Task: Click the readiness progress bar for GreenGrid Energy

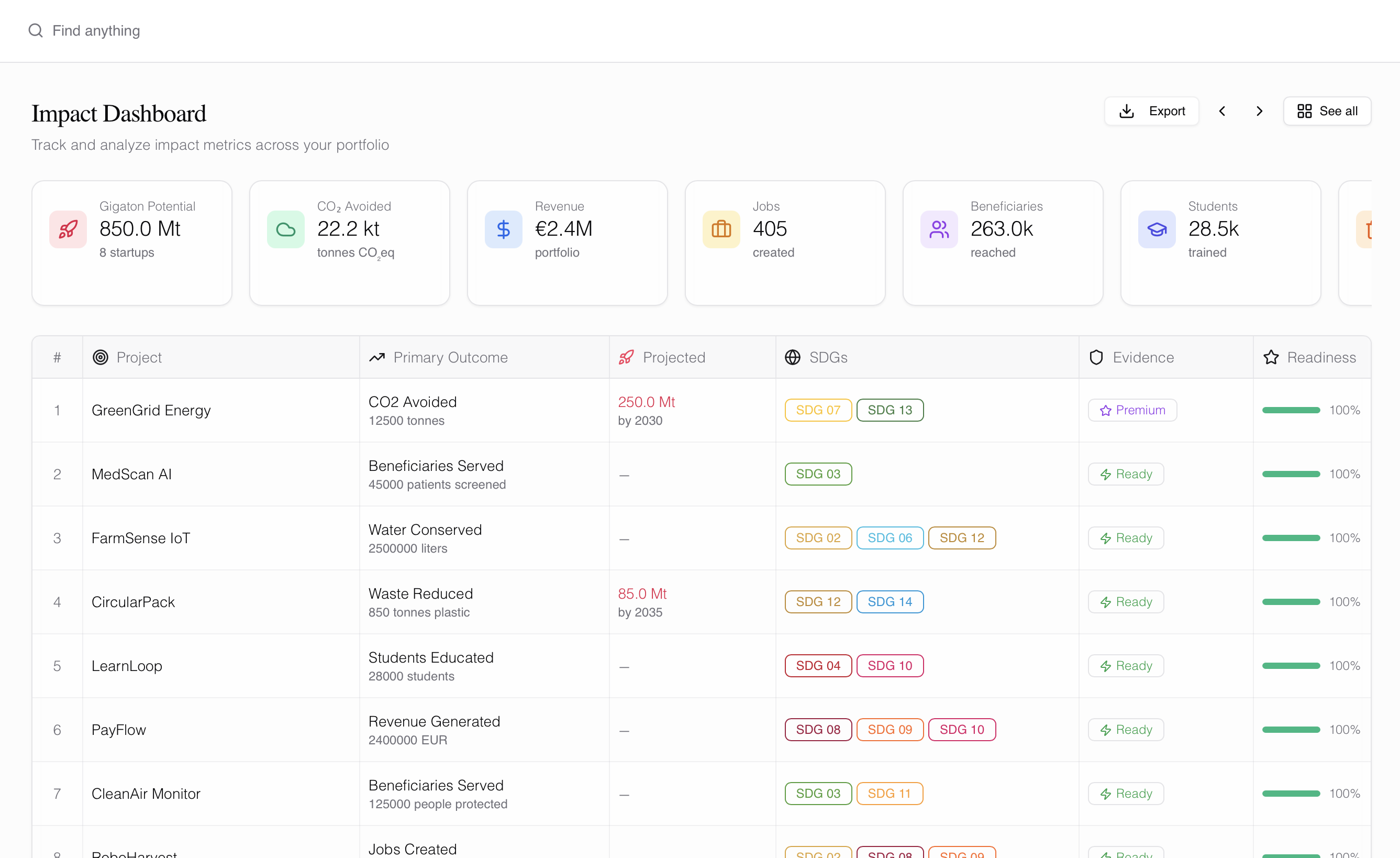Action: coord(1291,410)
